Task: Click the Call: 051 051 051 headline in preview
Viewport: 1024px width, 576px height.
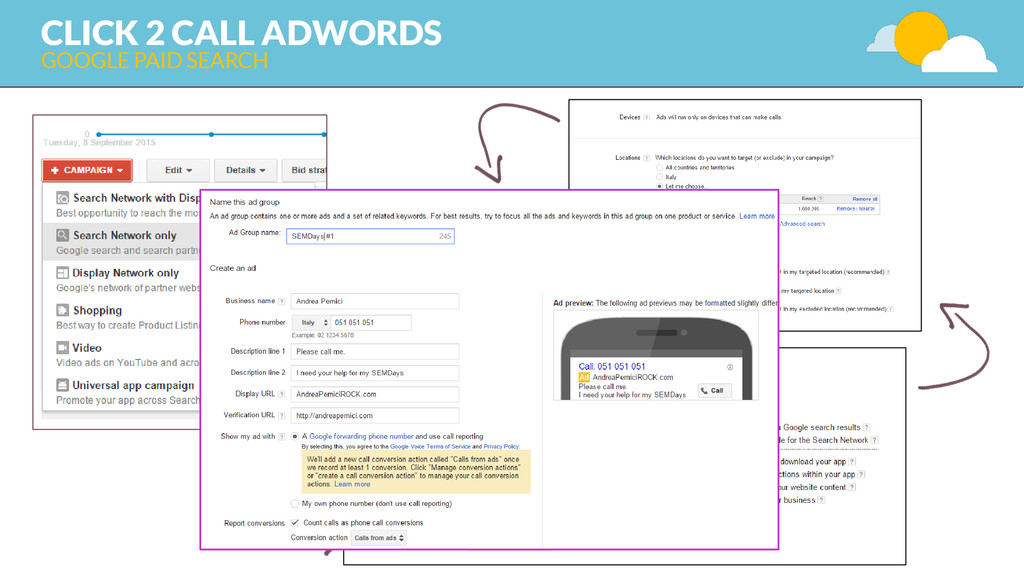Action: click(611, 366)
